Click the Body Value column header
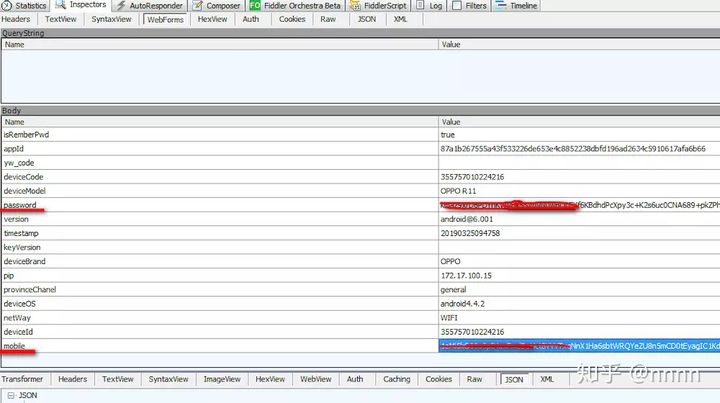 pos(579,122)
